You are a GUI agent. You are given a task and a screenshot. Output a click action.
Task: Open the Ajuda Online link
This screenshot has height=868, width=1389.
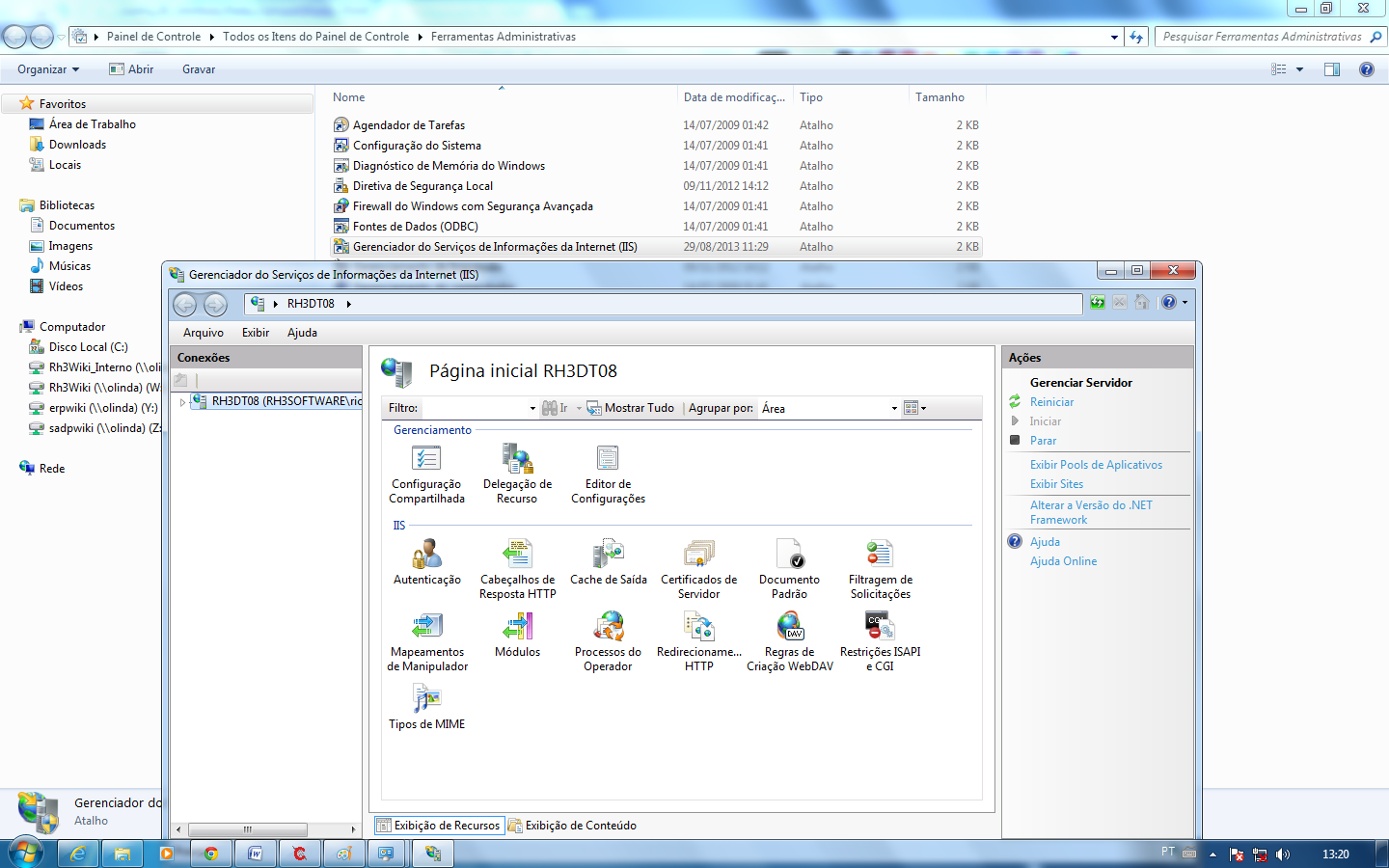pyautogui.click(x=1063, y=561)
